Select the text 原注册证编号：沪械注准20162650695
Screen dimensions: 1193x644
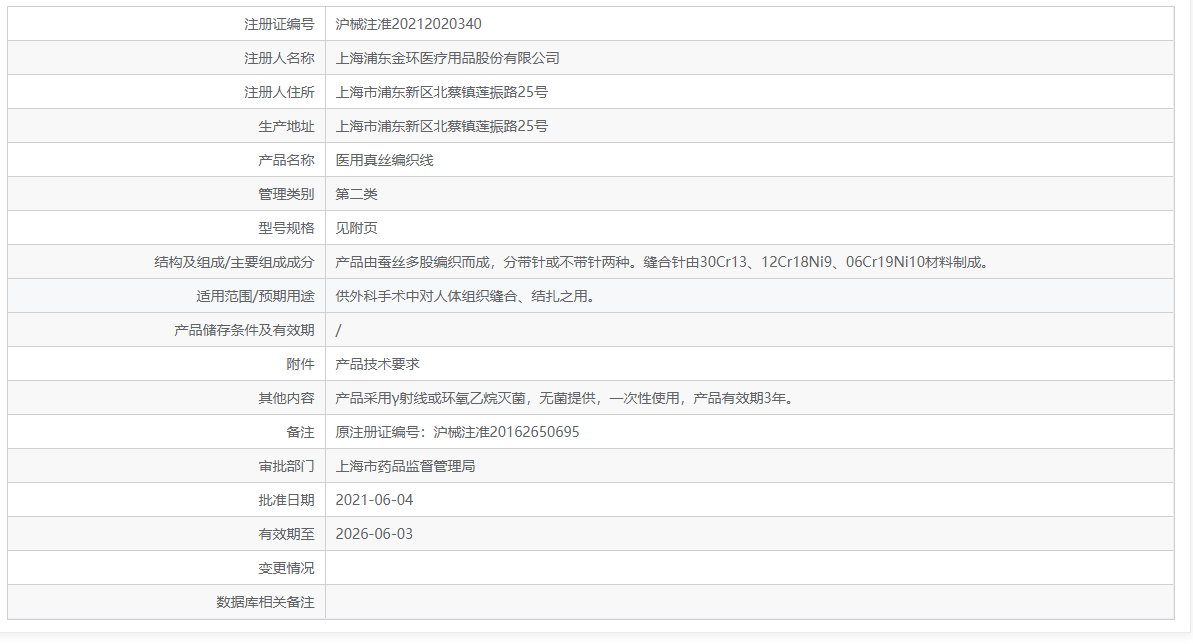point(457,432)
